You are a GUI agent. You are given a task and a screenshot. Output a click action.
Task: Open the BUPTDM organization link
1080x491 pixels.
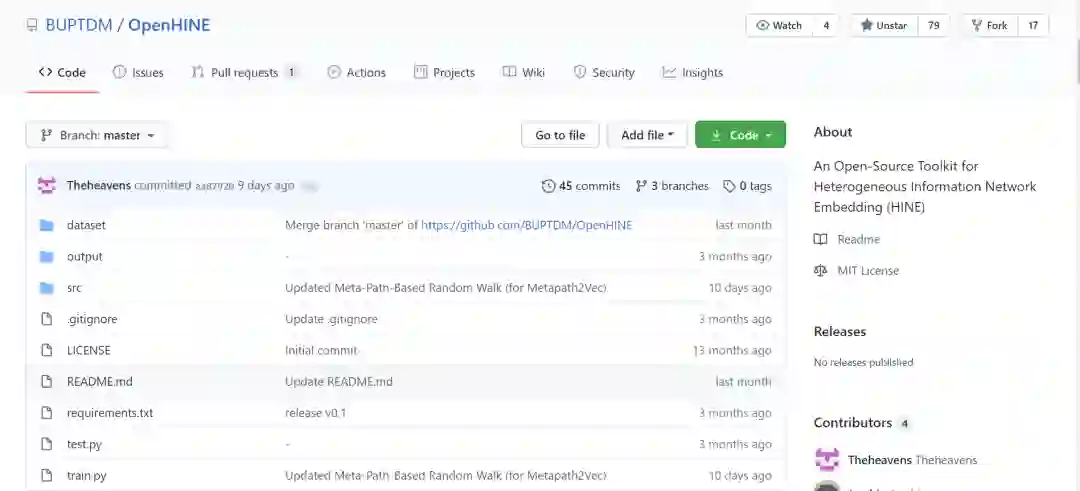click(x=79, y=25)
